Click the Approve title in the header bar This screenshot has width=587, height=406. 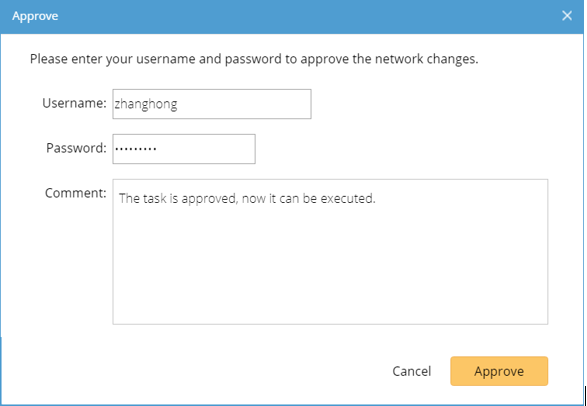[35, 16]
